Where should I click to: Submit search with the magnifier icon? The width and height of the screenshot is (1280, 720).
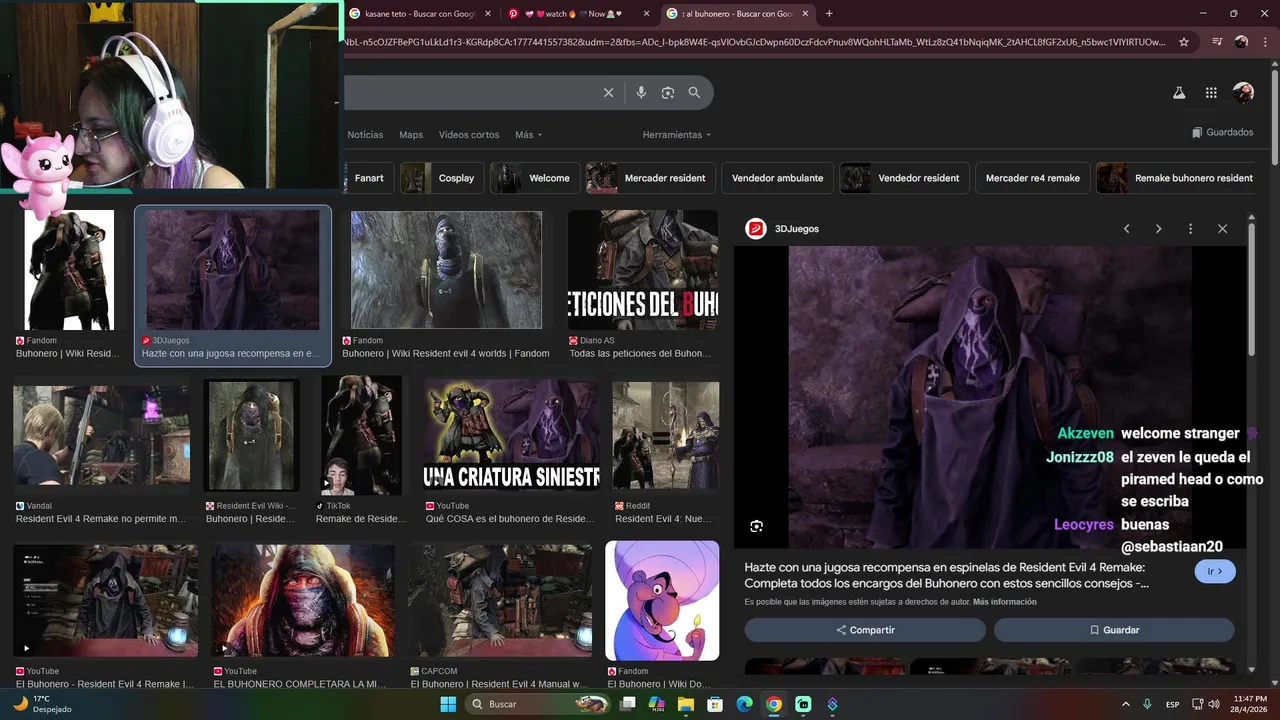pos(694,93)
